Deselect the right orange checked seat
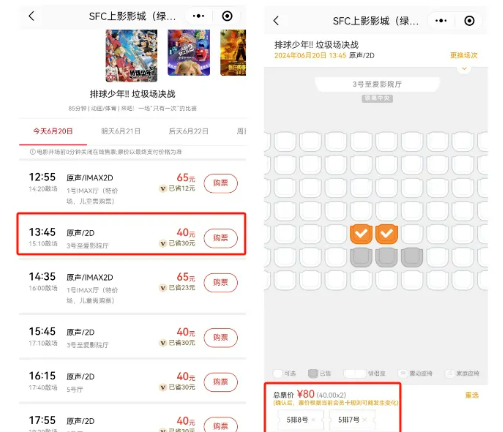 point(387,234)
